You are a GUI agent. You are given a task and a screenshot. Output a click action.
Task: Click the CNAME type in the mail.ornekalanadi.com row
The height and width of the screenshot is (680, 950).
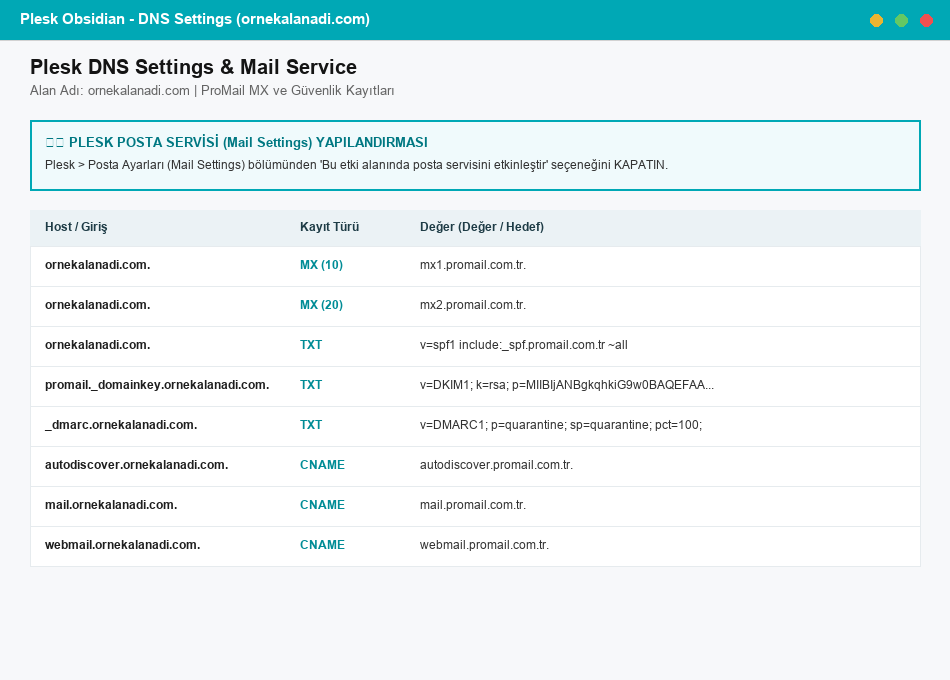click(322, 505)
